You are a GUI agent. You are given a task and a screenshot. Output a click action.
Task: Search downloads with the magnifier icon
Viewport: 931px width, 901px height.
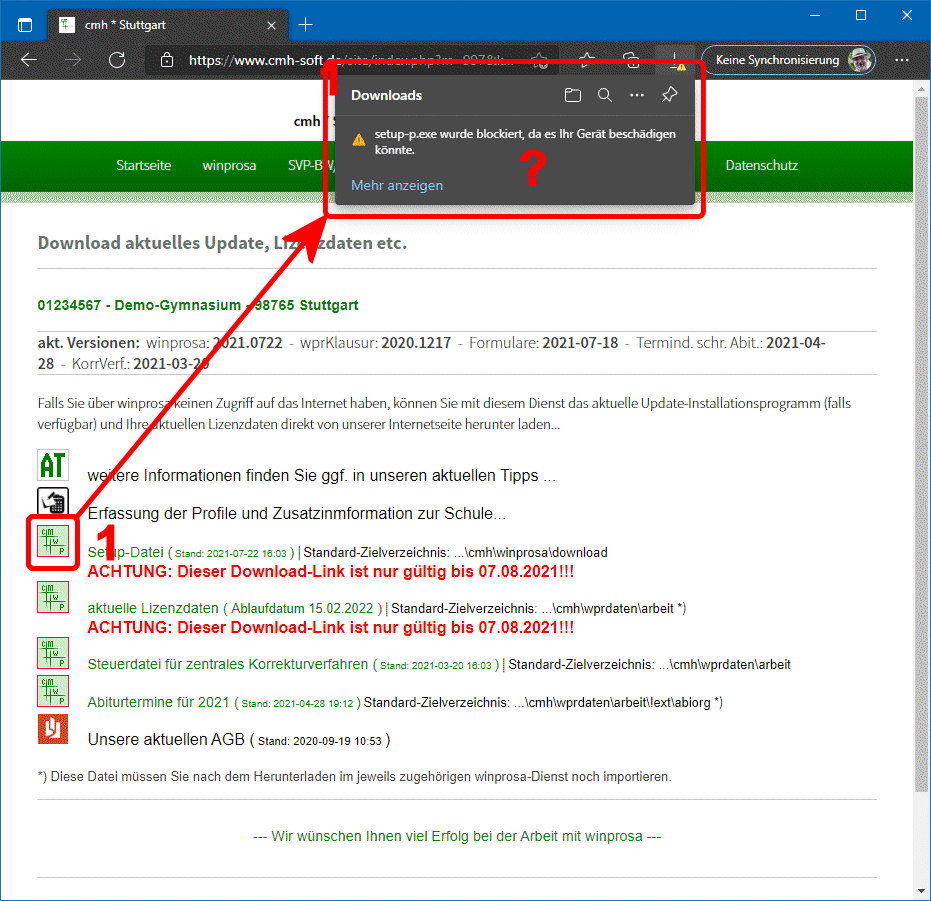pos(605,96)
